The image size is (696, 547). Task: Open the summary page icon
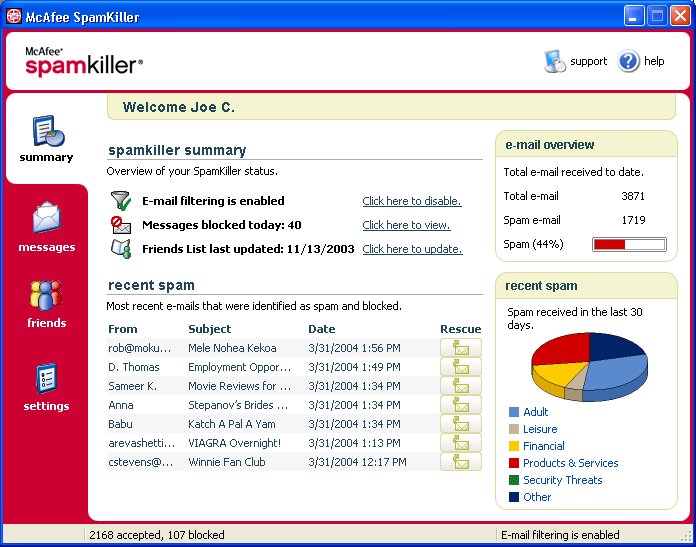tap(48, 131)
